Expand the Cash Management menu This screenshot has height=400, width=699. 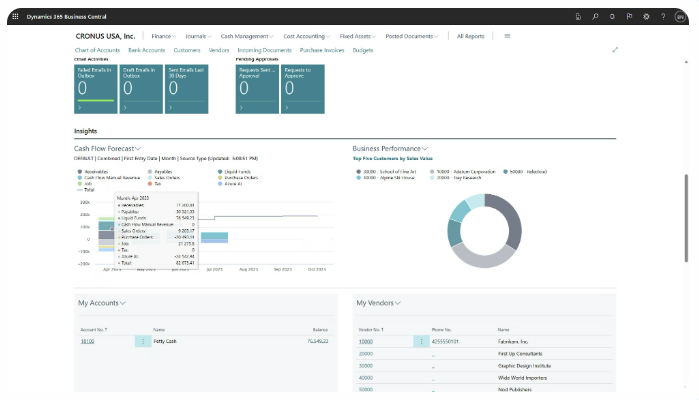pos(247,36)
